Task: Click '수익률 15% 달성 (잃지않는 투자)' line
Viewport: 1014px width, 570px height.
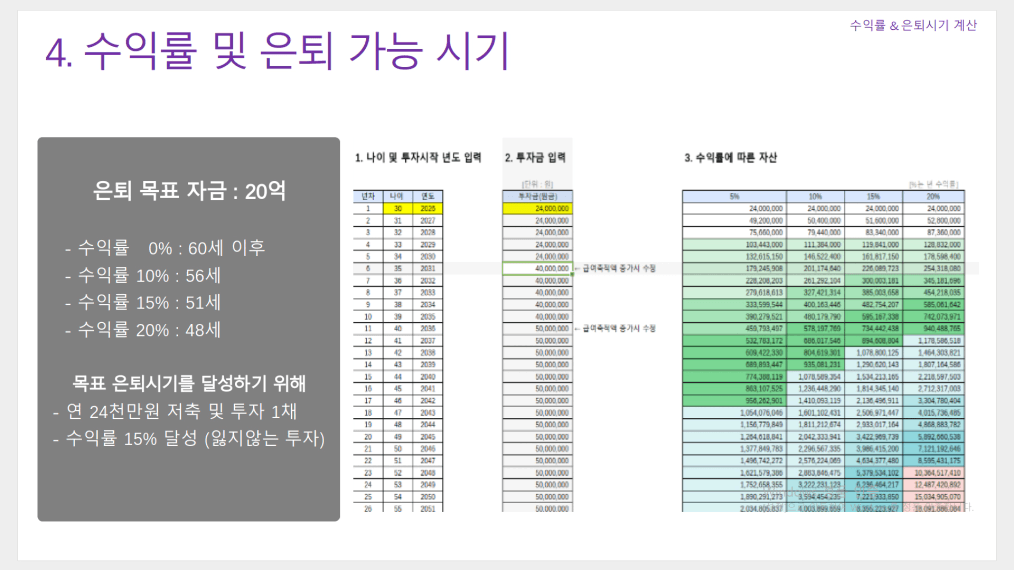Action: coord(189,439)
